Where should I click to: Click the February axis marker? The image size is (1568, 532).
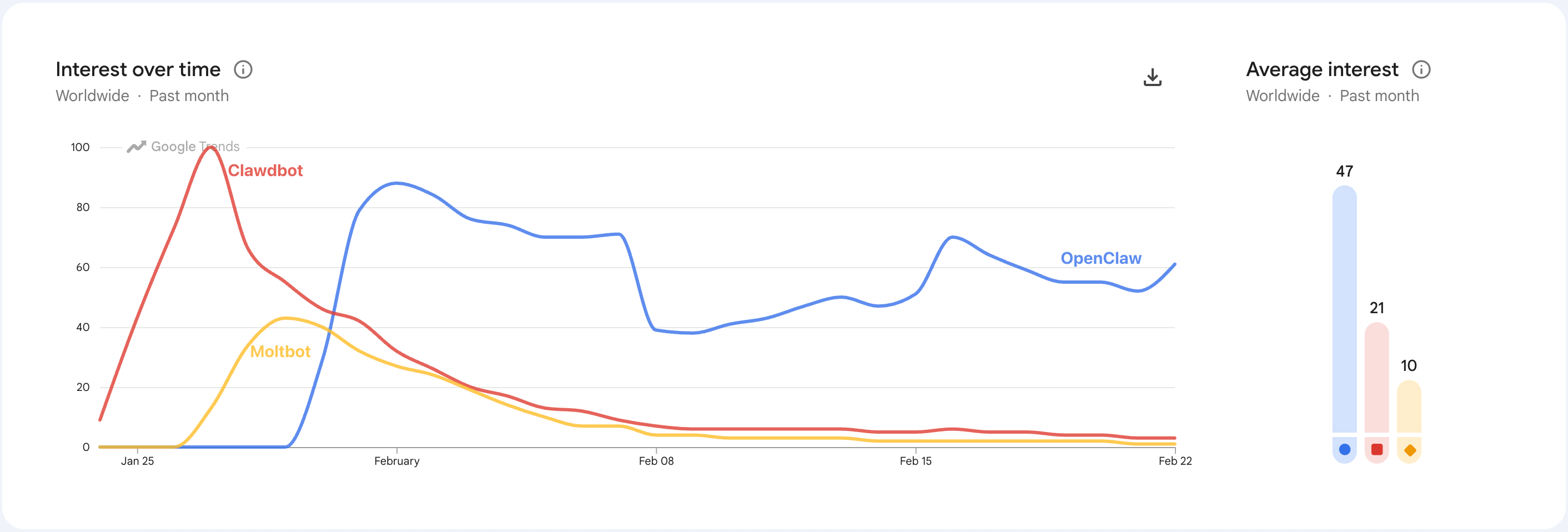tap(397, 461)
